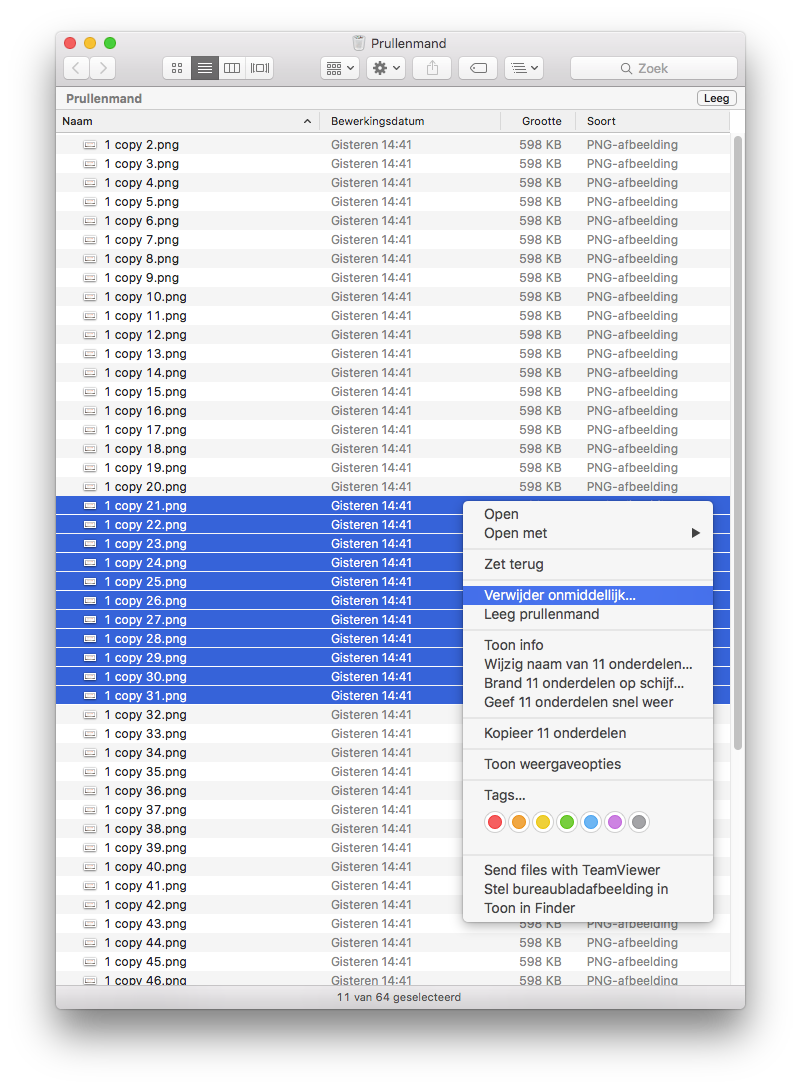Switch to list view in toolbar

(x=204, y=68)
